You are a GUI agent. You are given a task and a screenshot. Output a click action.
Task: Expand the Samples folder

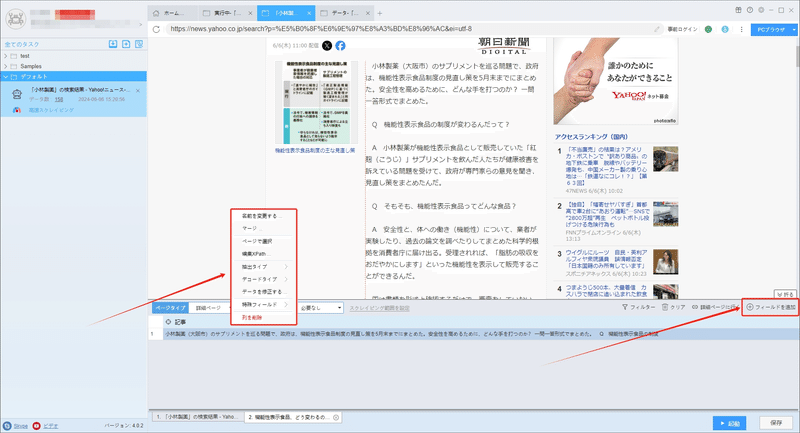pyautogui.click(x=6, y=66)
